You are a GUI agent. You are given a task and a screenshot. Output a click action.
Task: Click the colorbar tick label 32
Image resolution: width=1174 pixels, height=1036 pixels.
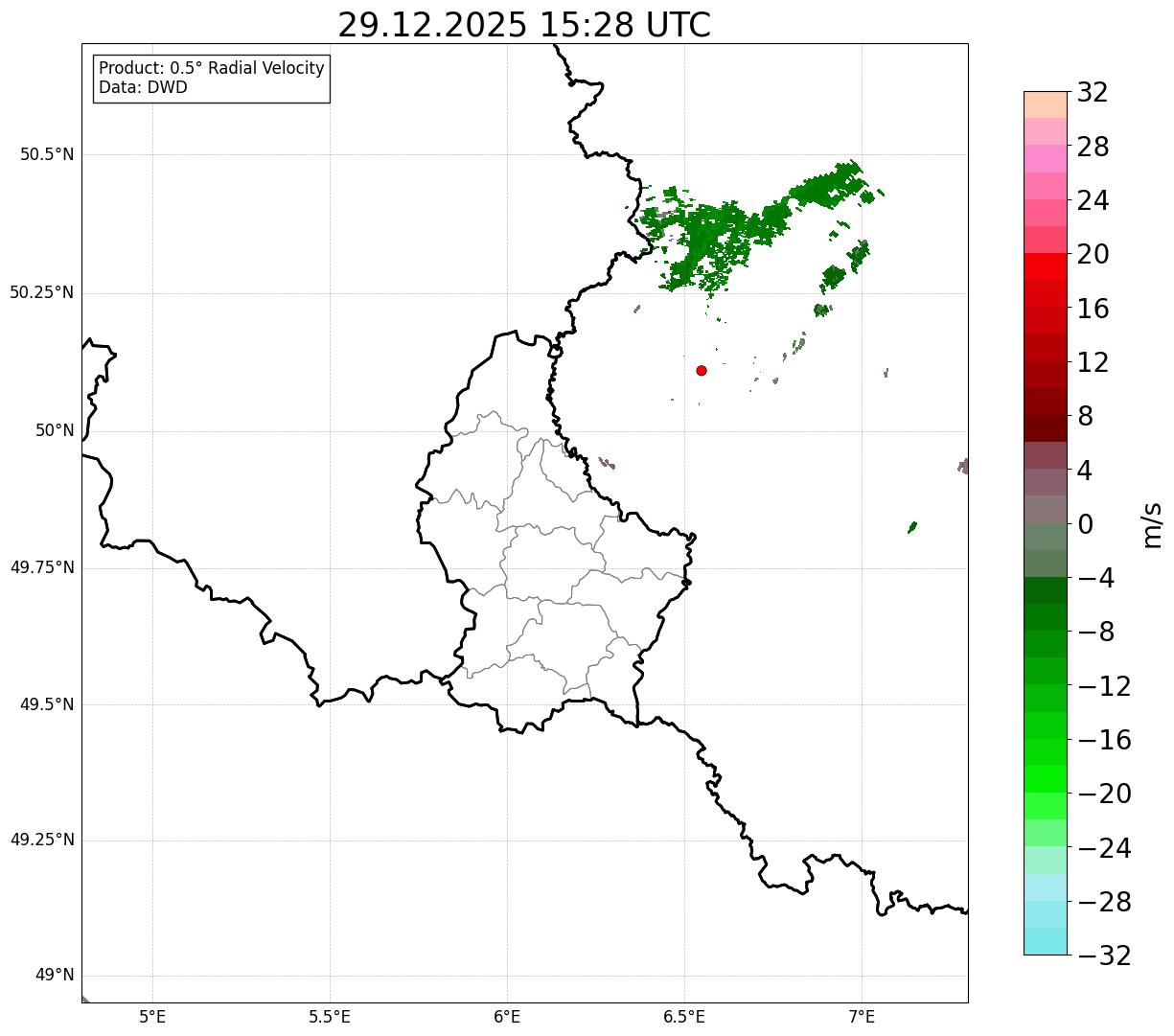coord(1093,93)
